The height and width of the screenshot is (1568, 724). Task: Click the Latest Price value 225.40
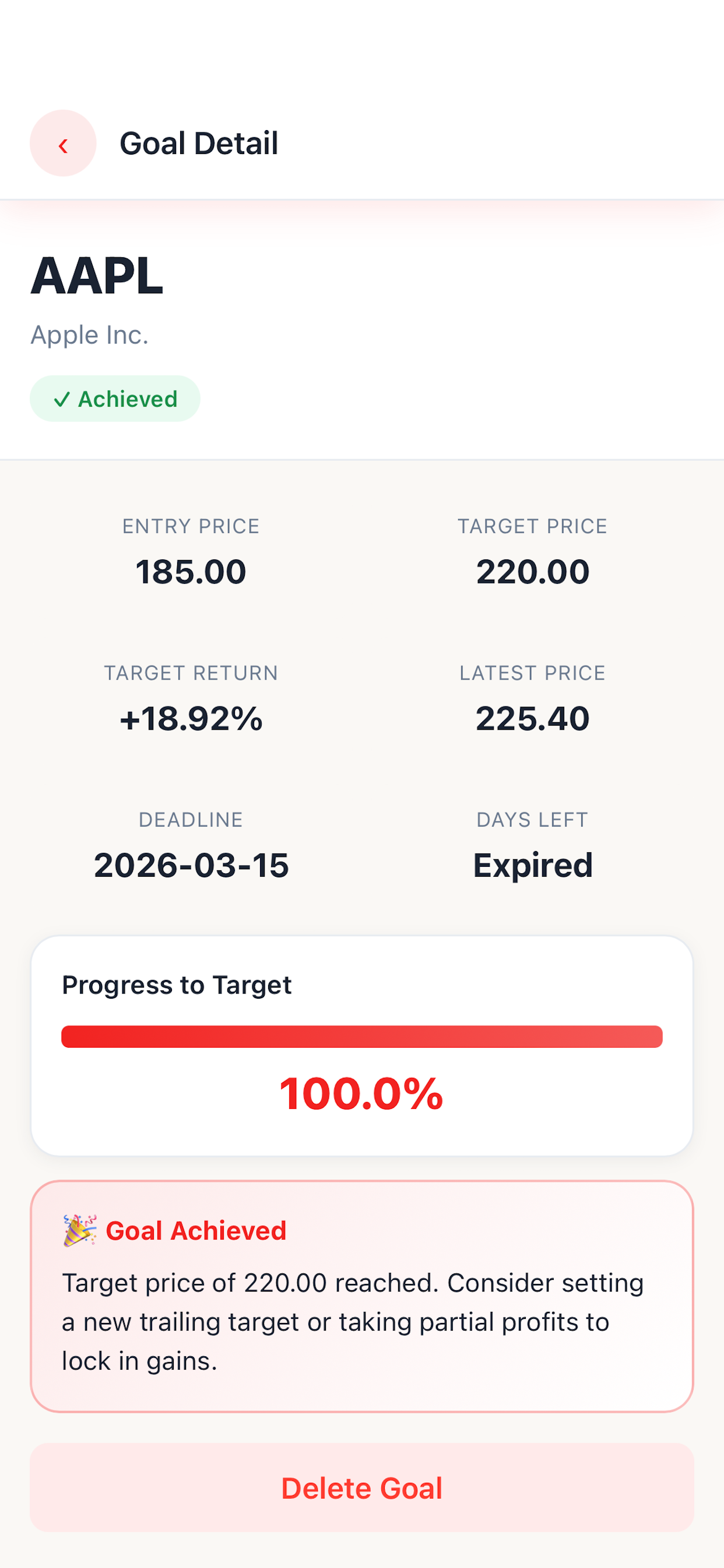point(532,718)
